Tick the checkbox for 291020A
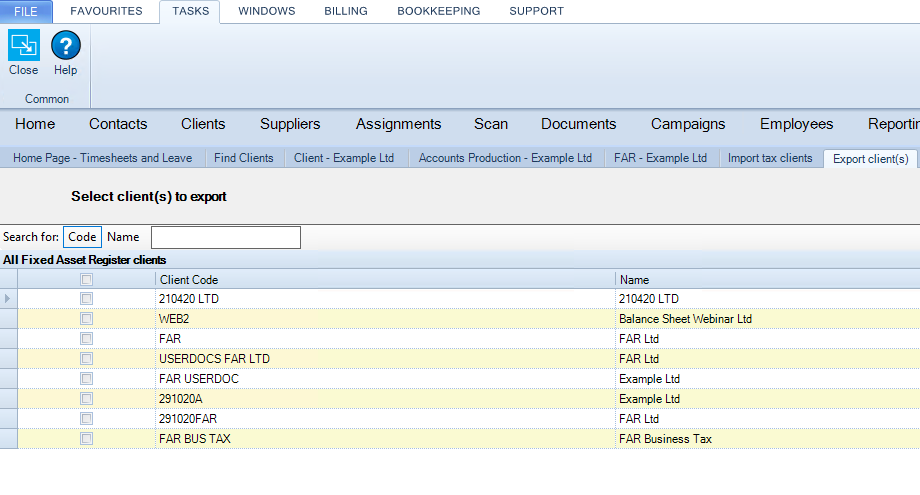 tap(86, 399)
